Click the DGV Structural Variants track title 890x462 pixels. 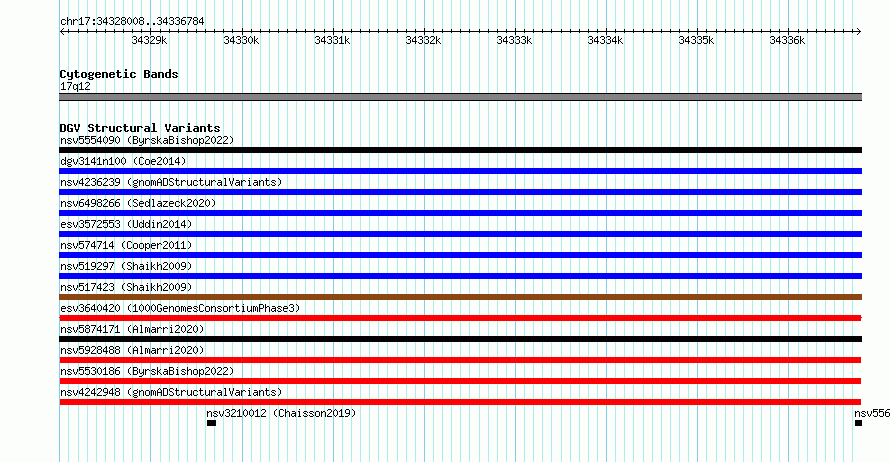pos(140,128)
